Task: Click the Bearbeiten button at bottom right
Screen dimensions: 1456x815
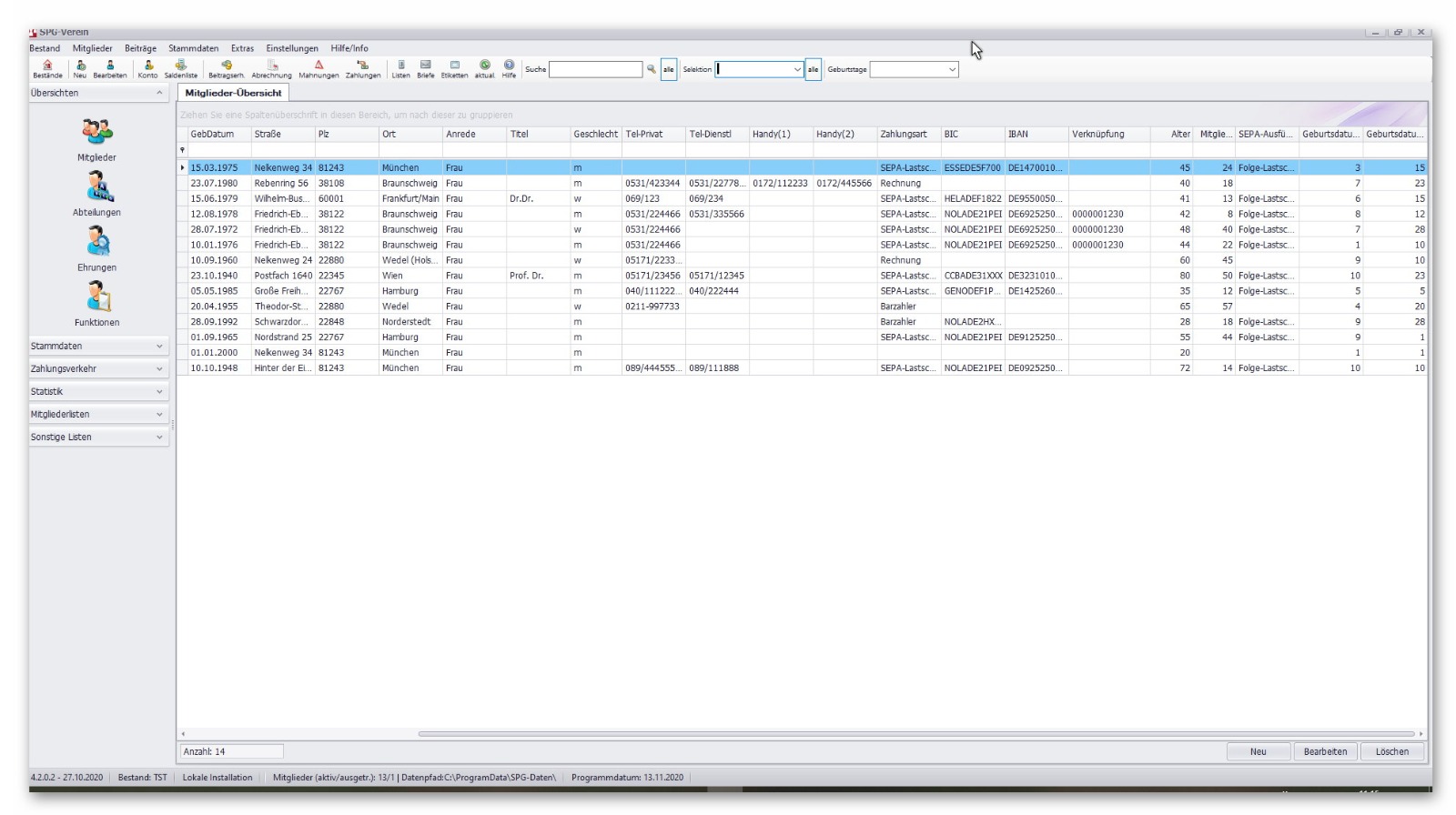Action: tap(1325, 751)
